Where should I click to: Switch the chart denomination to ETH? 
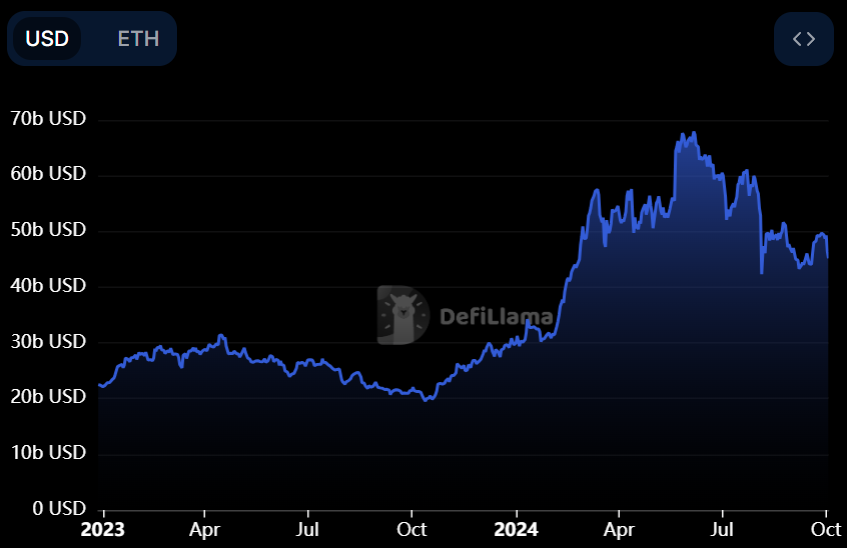tap(138, 39)
